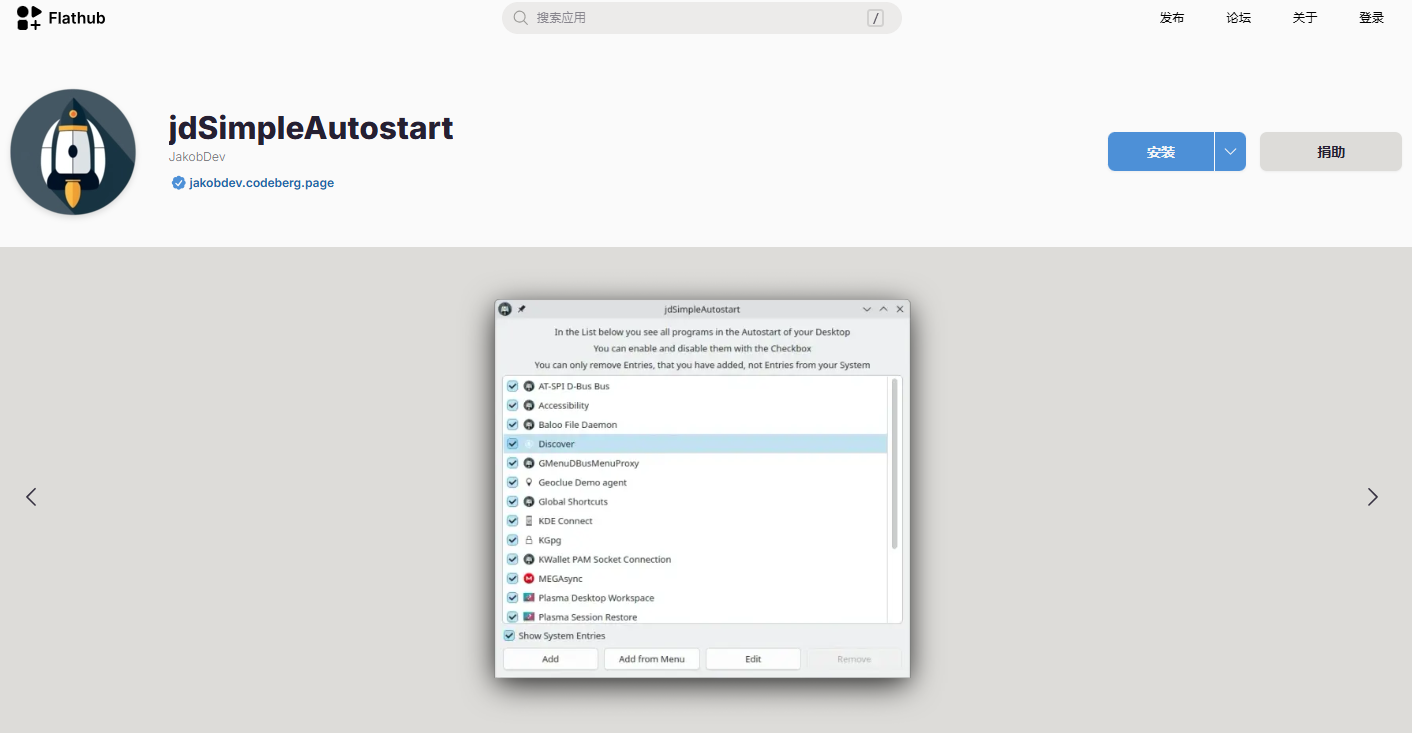Screen dimensions: 1412x733
Task: Disable the MEGAsync checkbox
Action: pos(513,578)
